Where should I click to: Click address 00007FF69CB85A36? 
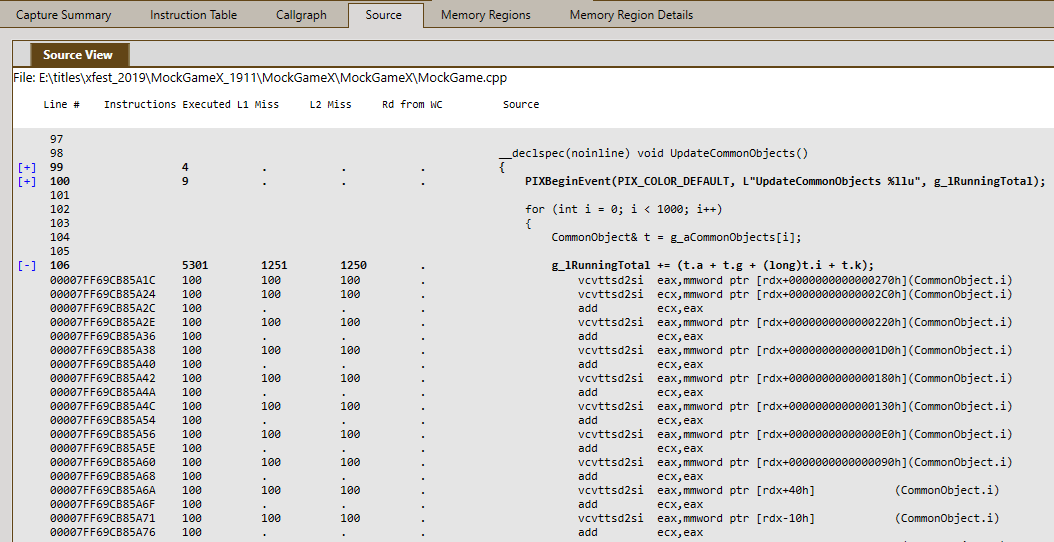pyautogui.click(x=102, y=336)
